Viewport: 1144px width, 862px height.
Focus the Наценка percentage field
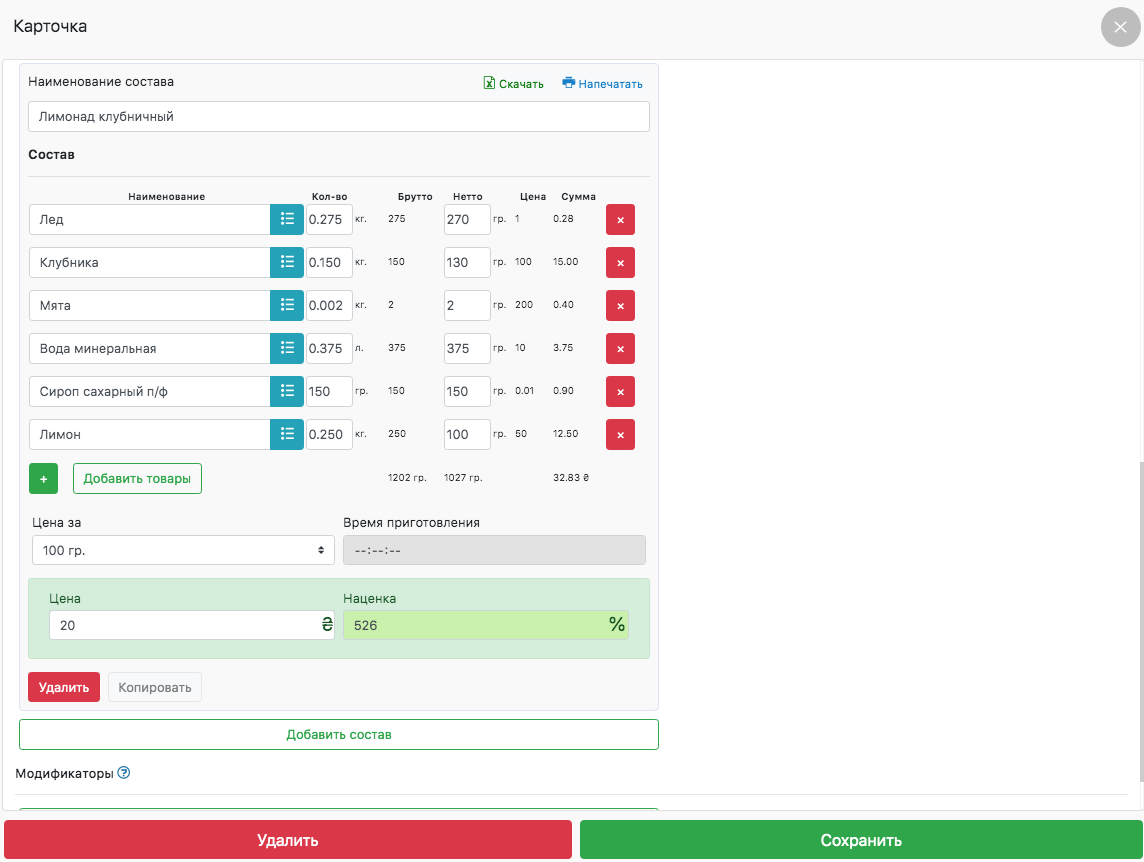[475, 625]
